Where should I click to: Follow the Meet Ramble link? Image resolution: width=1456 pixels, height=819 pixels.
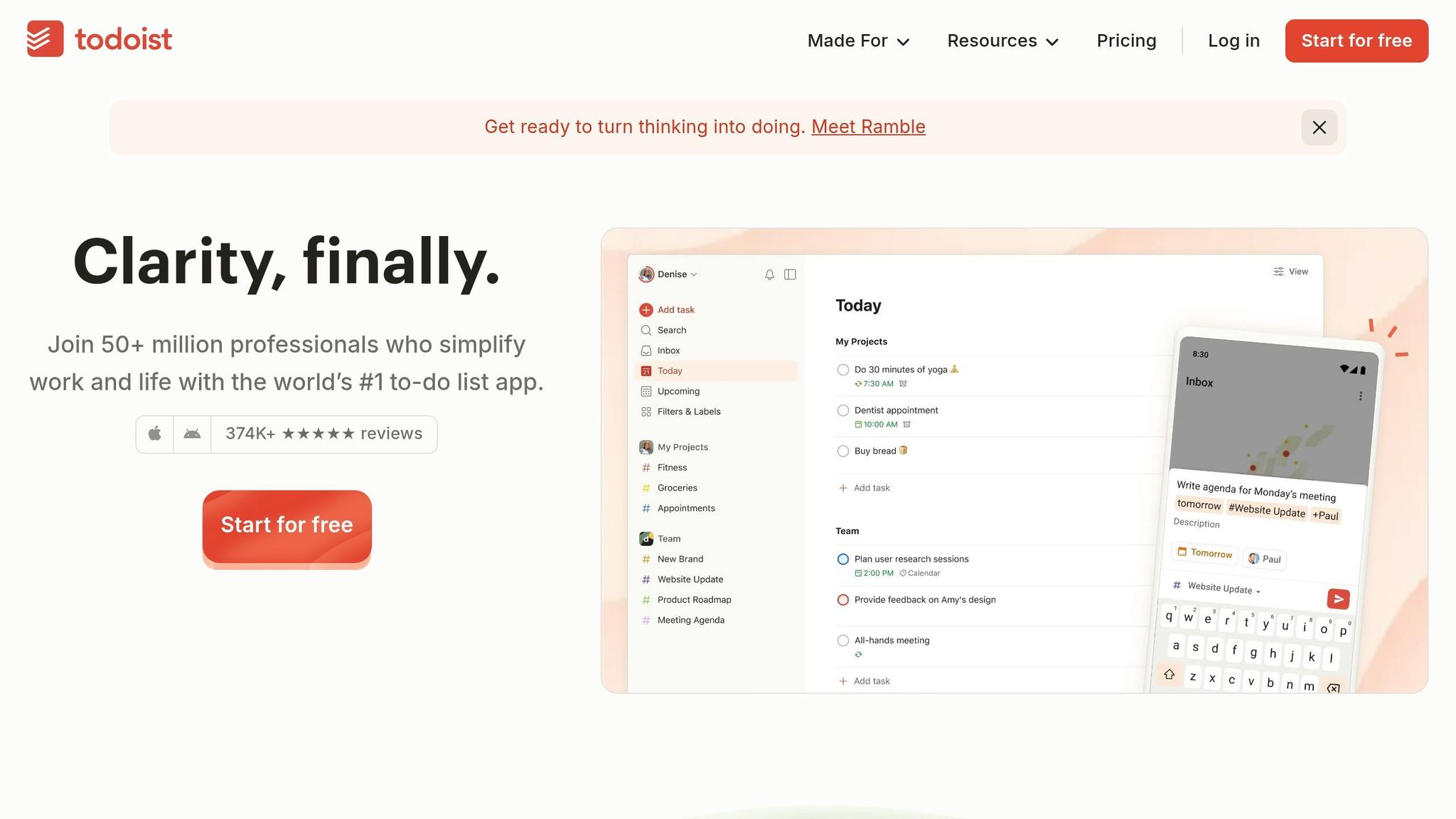click(868, 127)
